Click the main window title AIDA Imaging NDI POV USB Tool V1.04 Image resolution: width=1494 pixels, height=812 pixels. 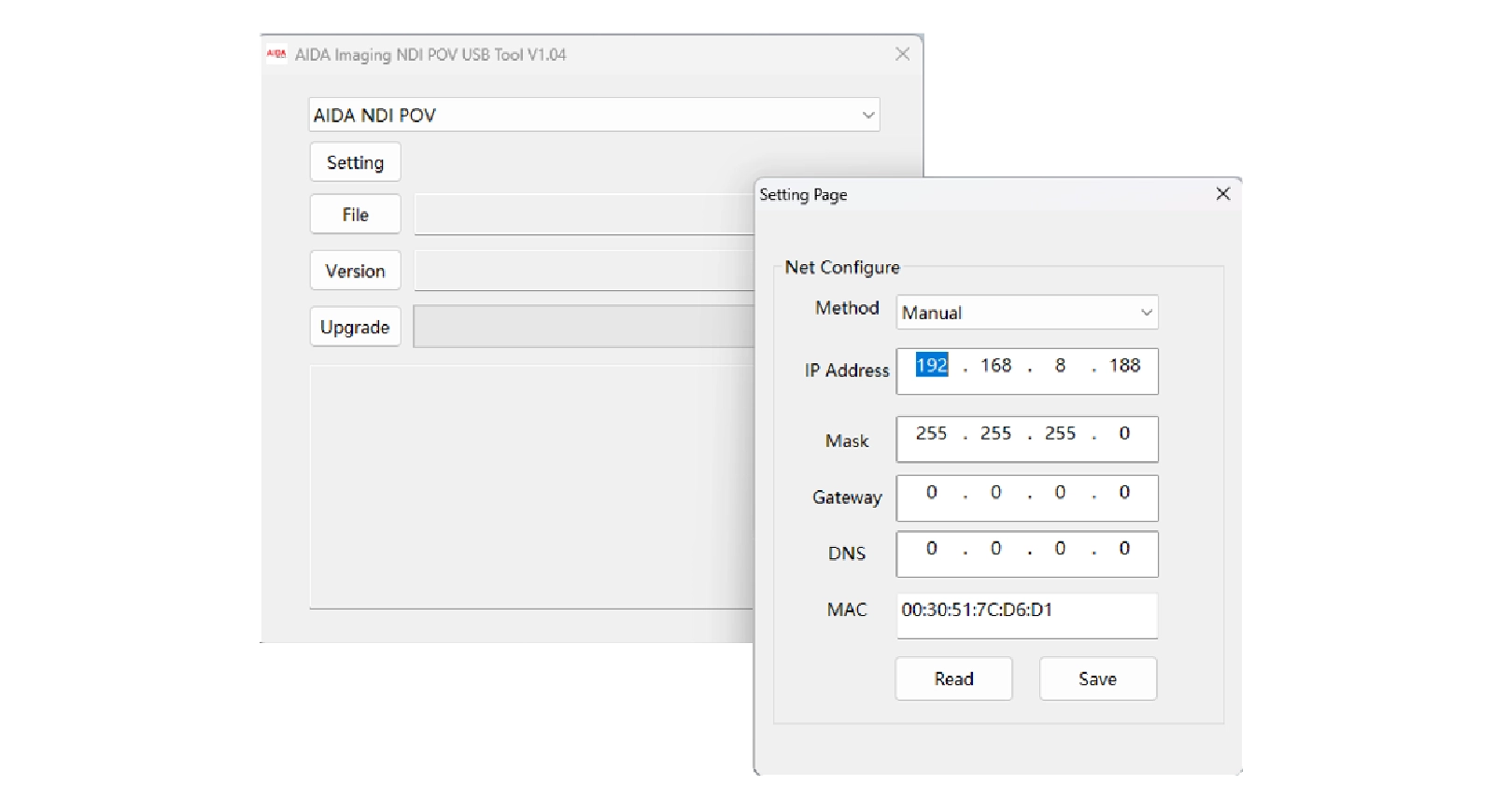(x=430, y=54)
